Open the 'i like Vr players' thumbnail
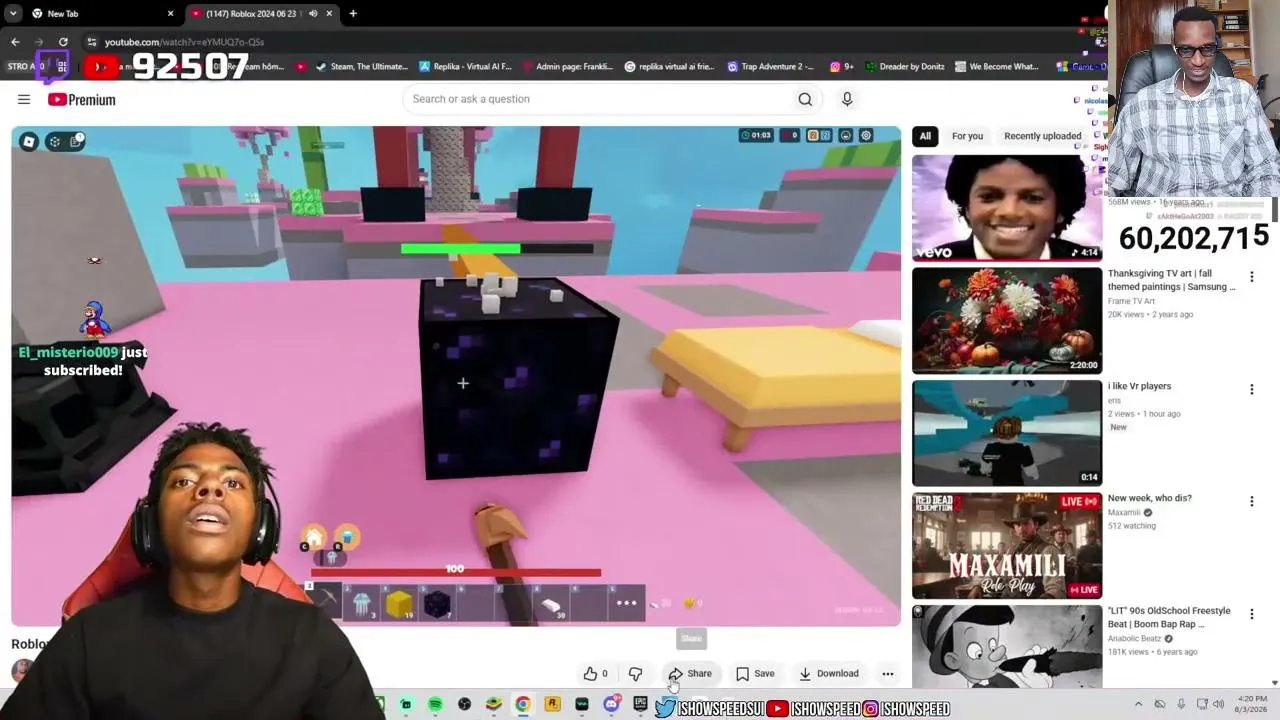Viewport: 1280px width, 720px height. point(1007,433)
